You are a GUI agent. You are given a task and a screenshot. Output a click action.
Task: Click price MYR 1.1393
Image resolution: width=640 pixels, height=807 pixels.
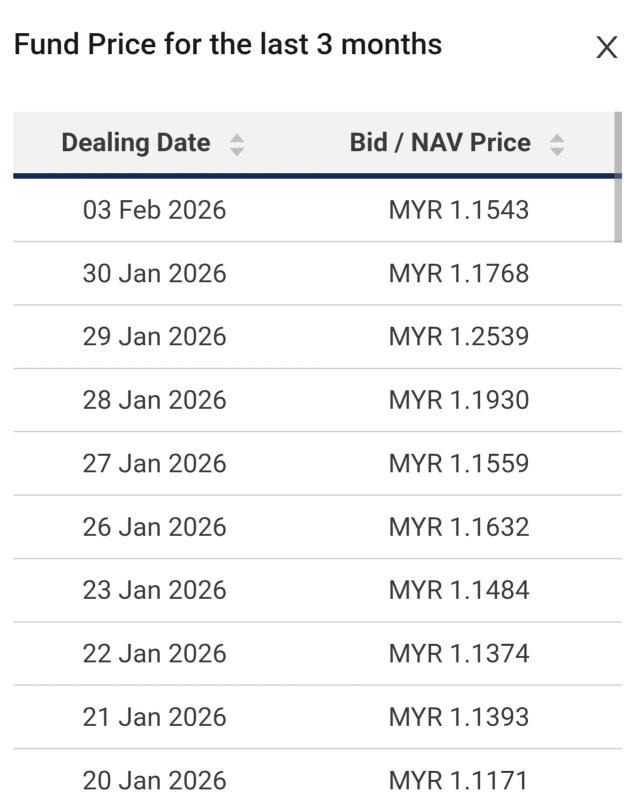pos(459,717)
